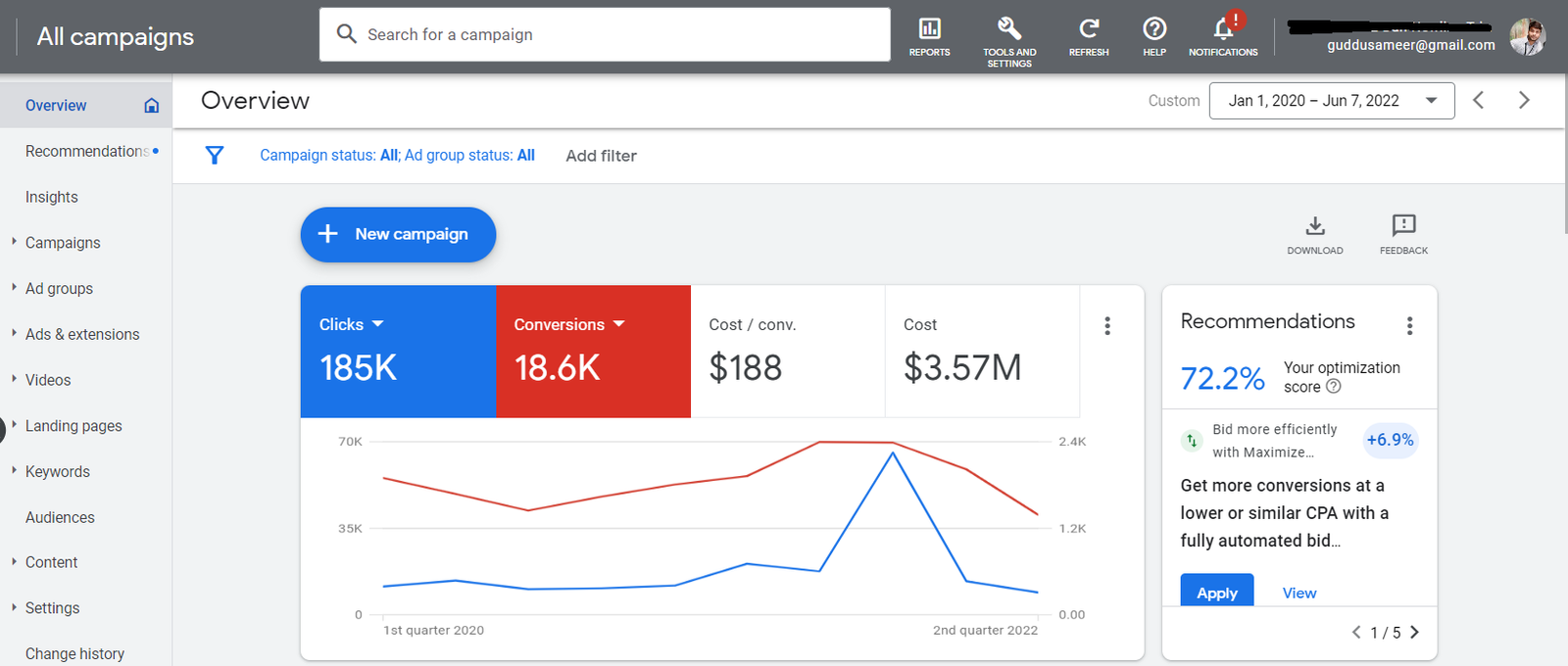
Task: Open the Recommendations card three-dot menu
Action: (1409, 326)
